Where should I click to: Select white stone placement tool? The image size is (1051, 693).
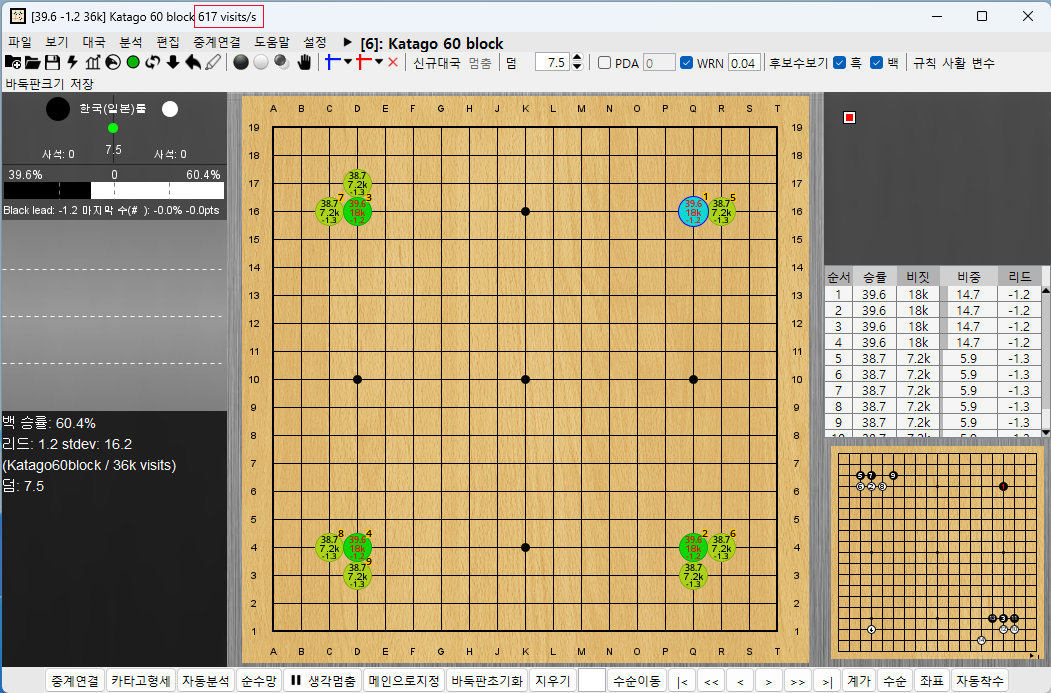(x=261, y=63)
